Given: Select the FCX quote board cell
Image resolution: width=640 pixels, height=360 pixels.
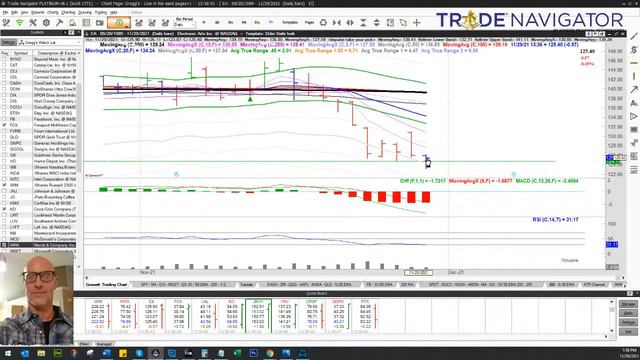Looking at the screenshot, I should (178, 315).
